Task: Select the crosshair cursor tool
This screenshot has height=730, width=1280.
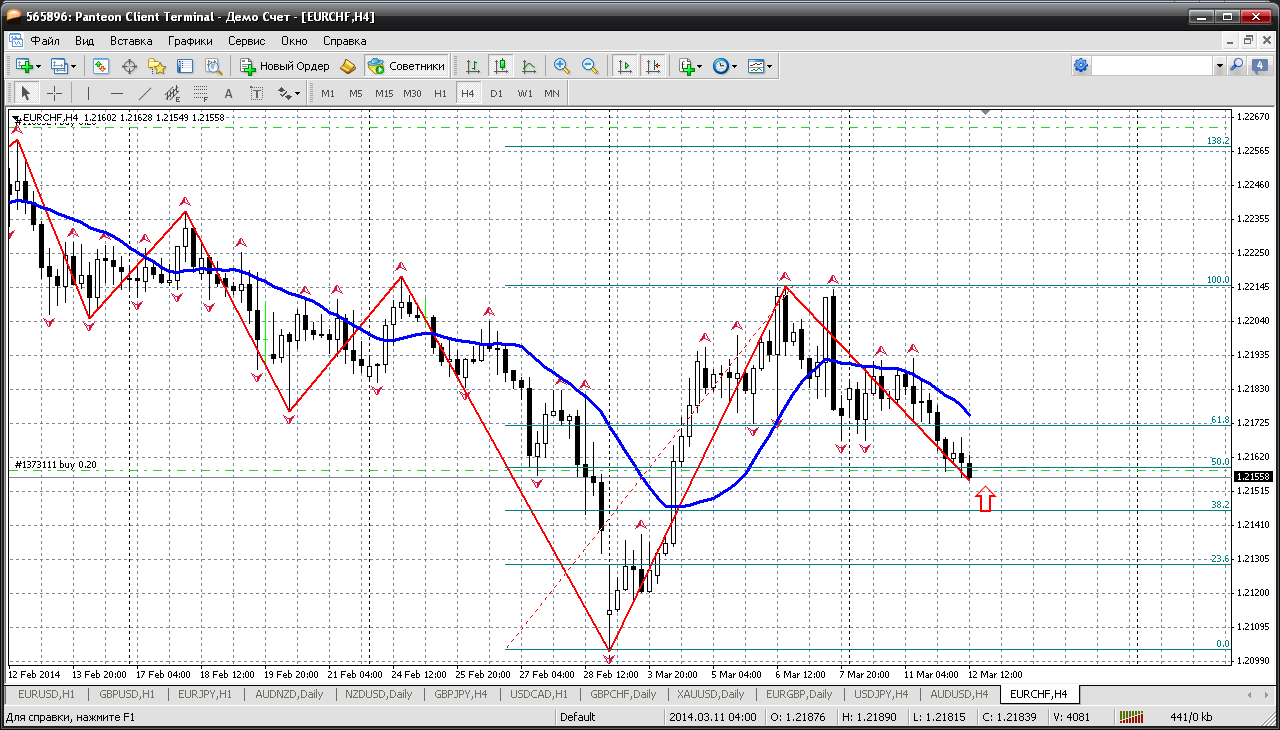Action: coord(54,93)
